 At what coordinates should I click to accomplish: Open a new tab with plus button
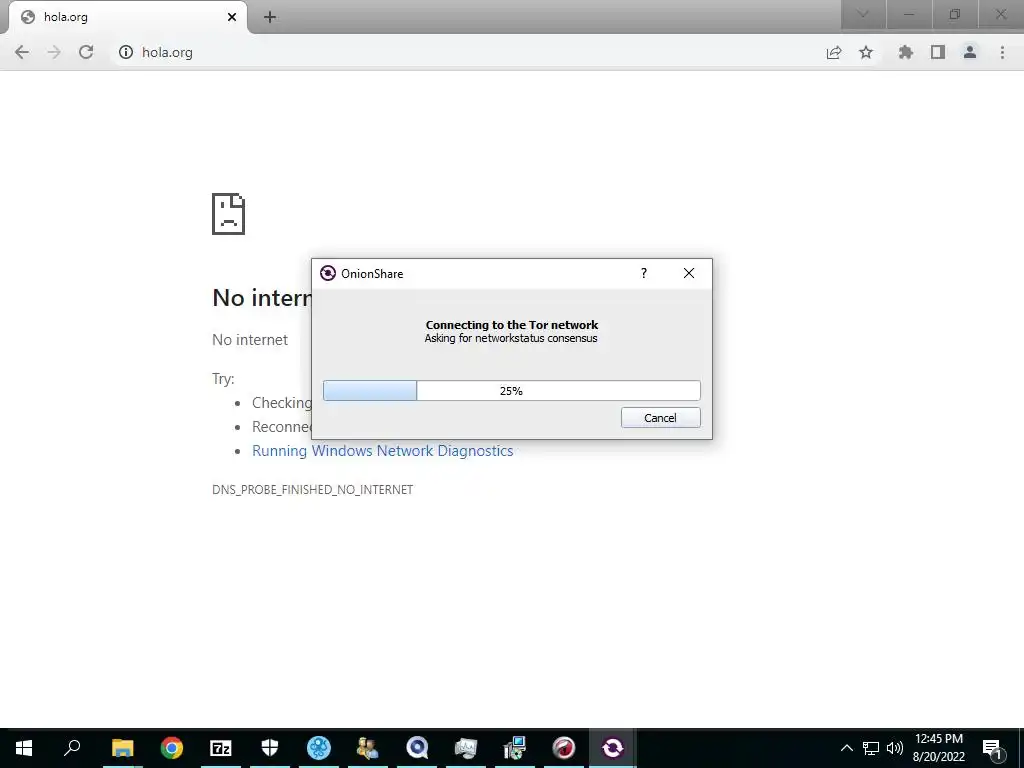pyautogui.click(x=270, y=17)
